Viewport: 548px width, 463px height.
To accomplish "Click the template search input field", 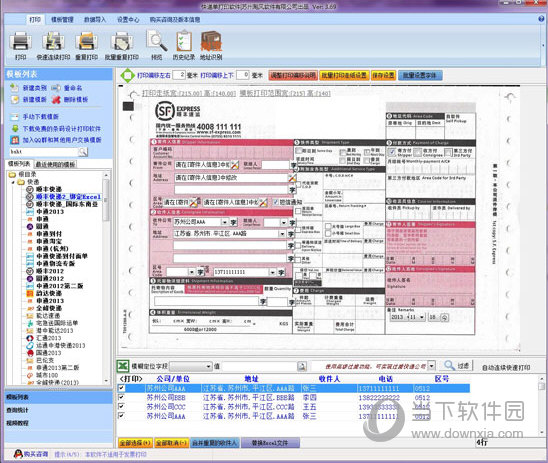I will point(44,151).
